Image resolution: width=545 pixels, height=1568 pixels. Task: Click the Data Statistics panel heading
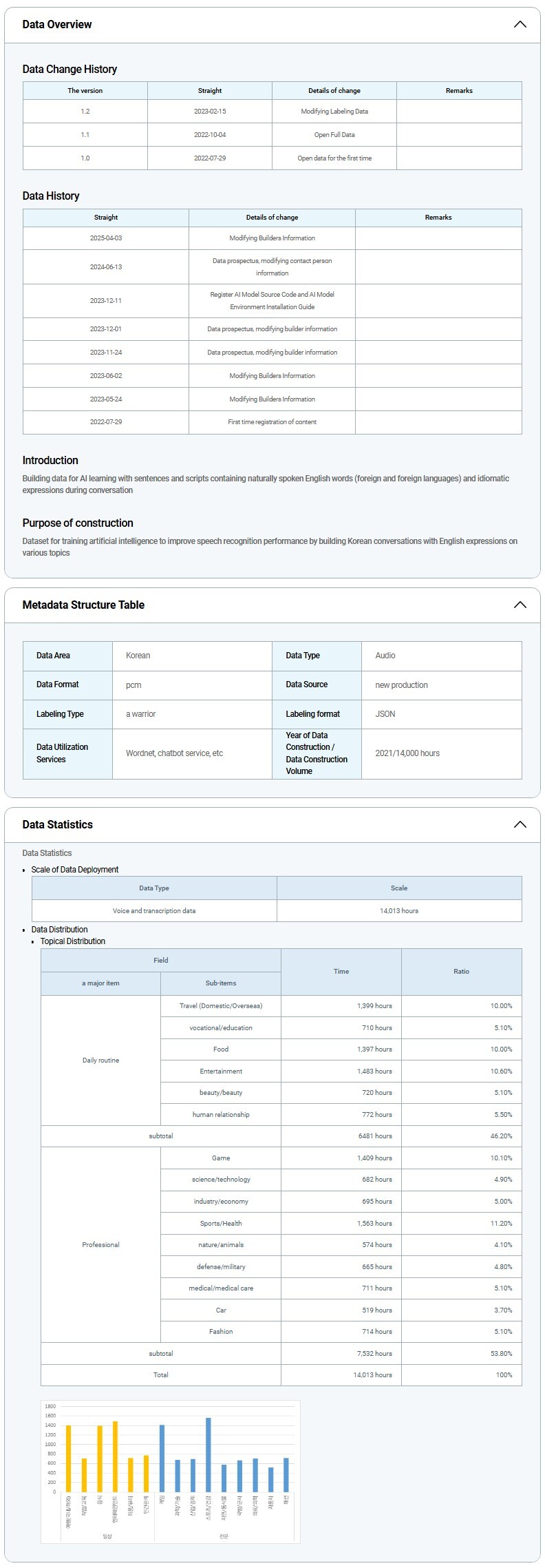pyautogui.click(x=57, y=825)
